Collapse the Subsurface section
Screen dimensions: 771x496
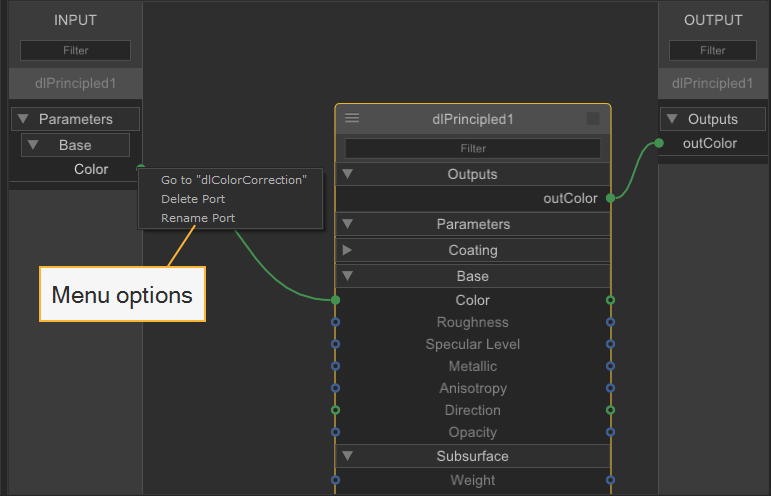click(x=348, y=456)
